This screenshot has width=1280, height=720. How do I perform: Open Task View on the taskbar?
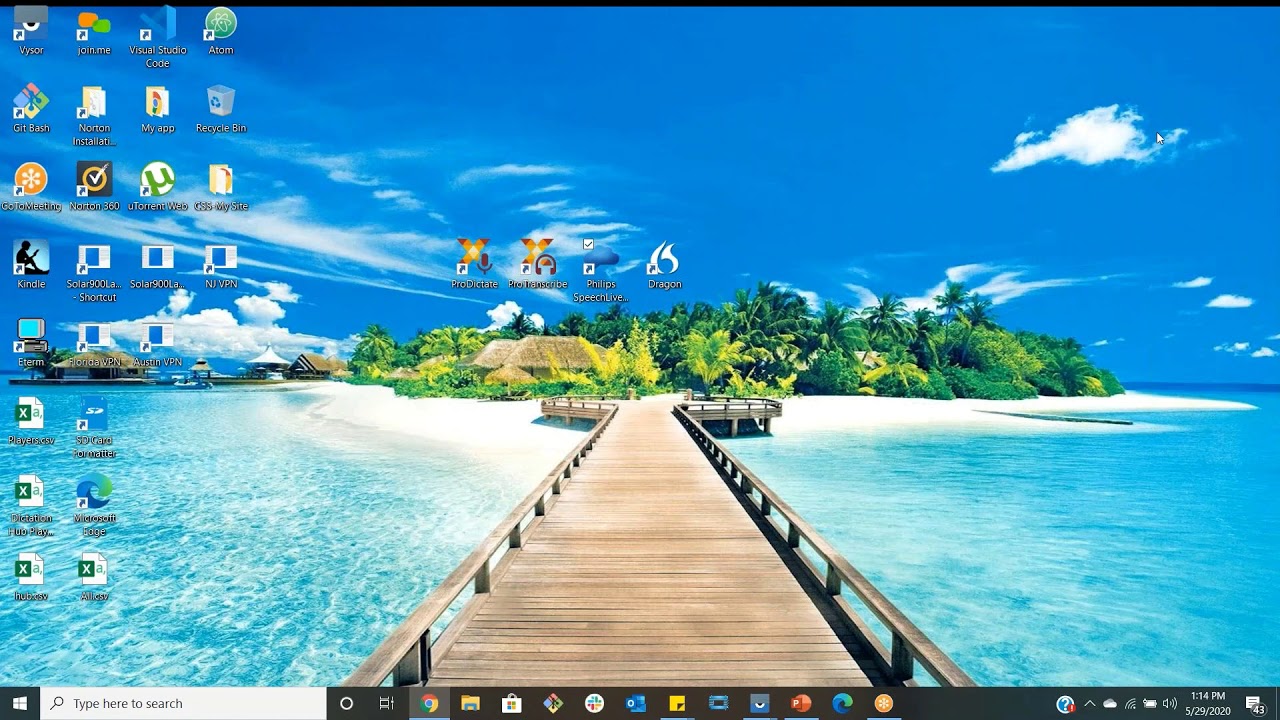(x=387, y=703)
